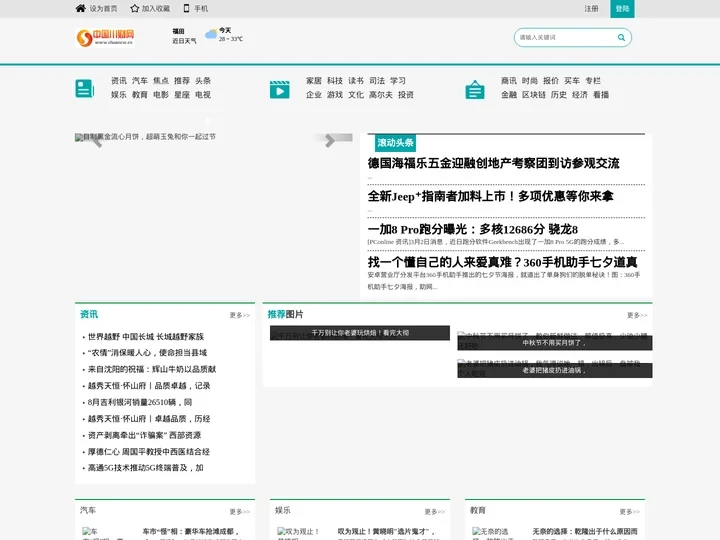The width and height of the screenshot is (720, 540).
Task: Open the 游戏 nav menu item
Action: pos(335,95)
